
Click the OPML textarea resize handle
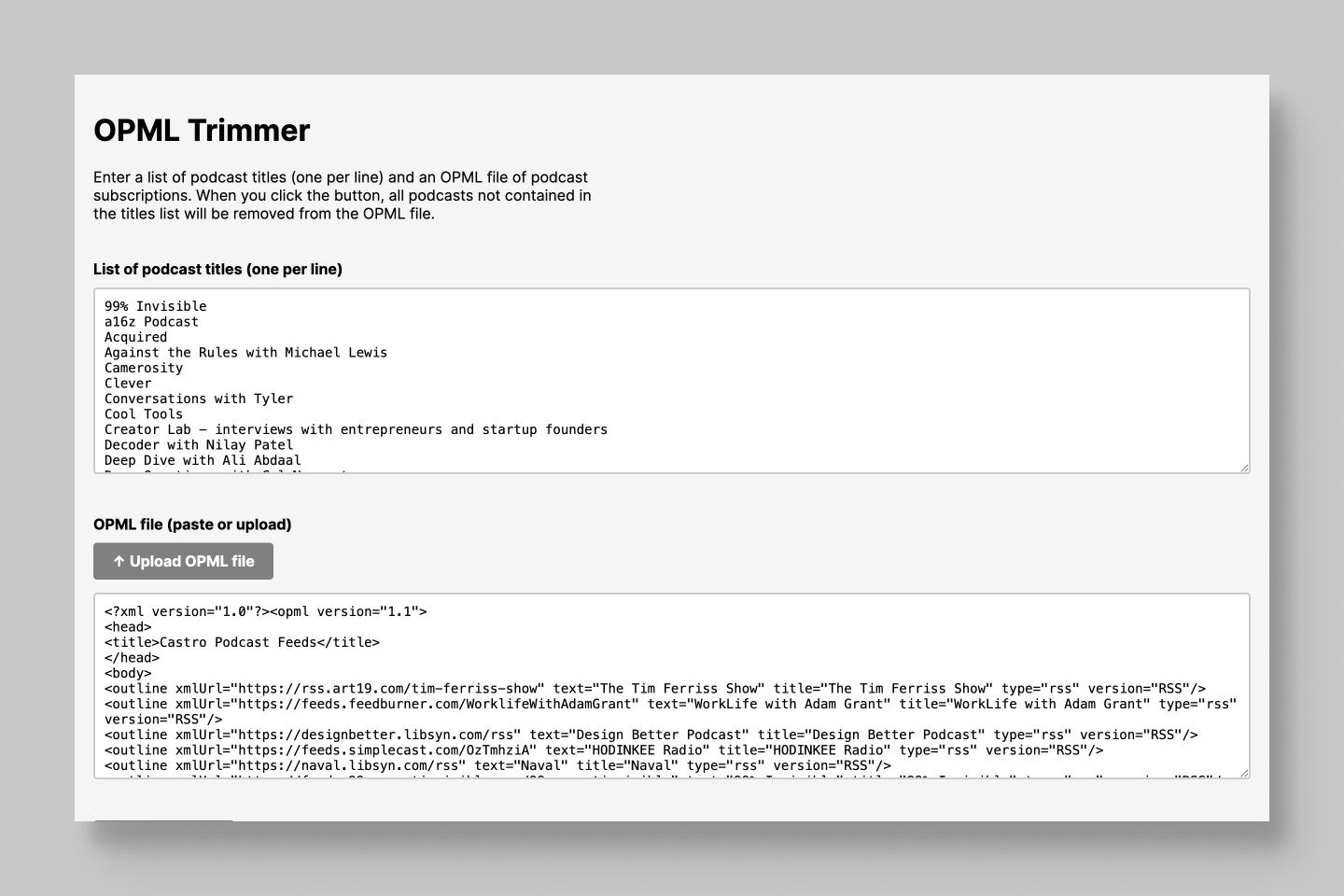tap(1244, 773)
